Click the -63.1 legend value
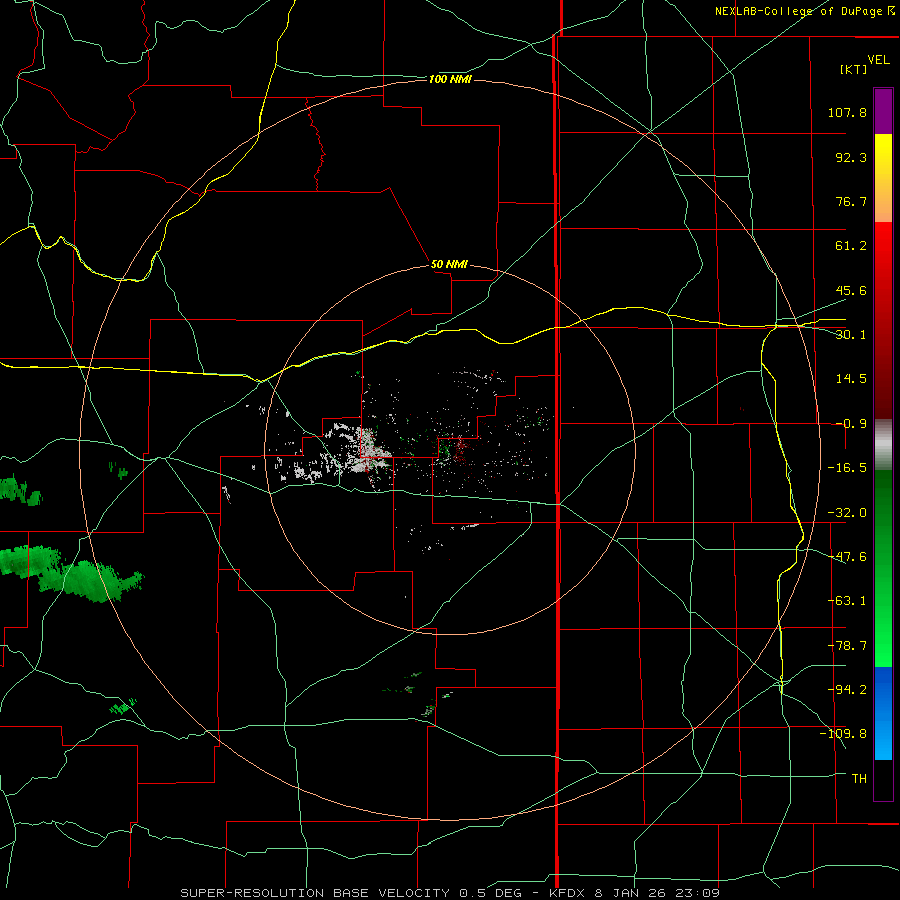This screenshot has height=900, width=900. (847, 601)
